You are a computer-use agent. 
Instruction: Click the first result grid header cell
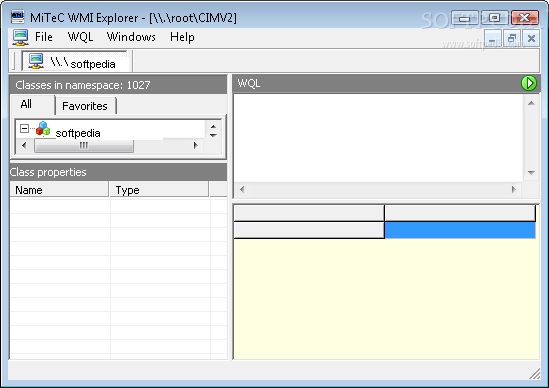tap(309, 213)
